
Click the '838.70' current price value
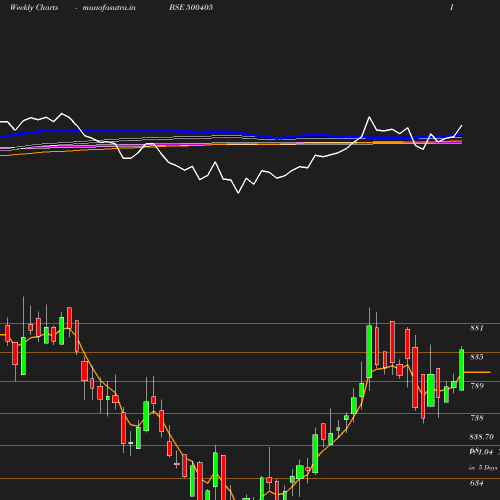click(481, 437)
